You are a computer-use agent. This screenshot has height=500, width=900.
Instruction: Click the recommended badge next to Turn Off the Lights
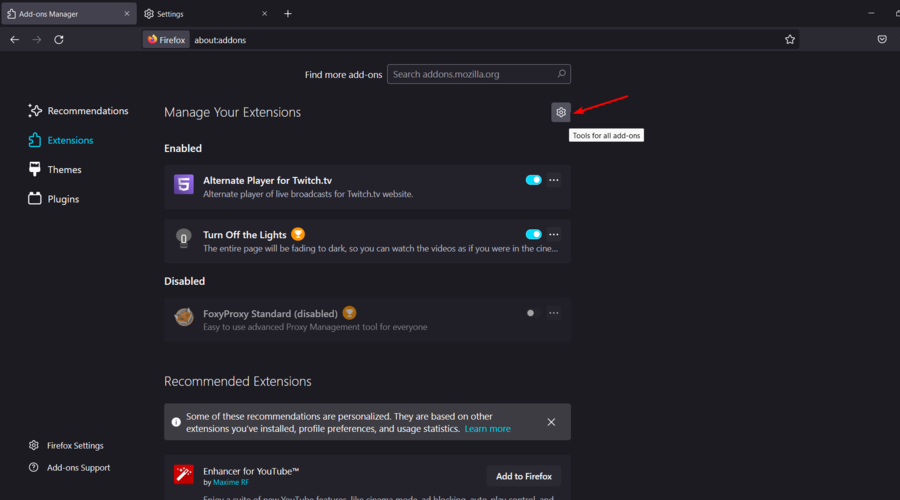298,234
